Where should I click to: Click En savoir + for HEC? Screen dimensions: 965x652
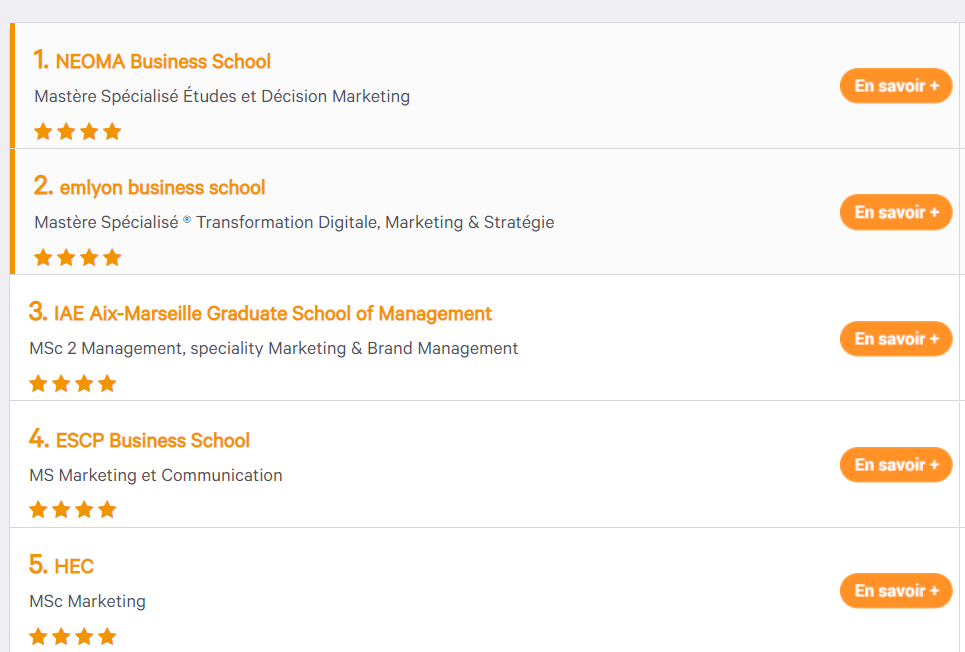coord(896,591)
